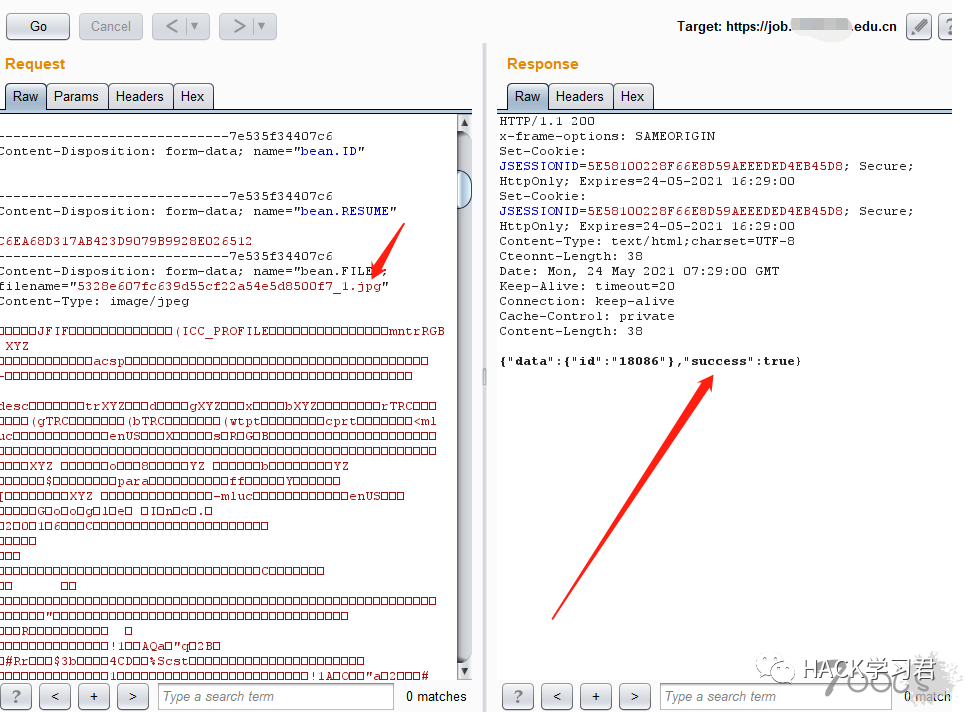Viewport: 968px width, 712px height.
Task: Open the request search help question-mark button
Action: [x=16, y=696]
